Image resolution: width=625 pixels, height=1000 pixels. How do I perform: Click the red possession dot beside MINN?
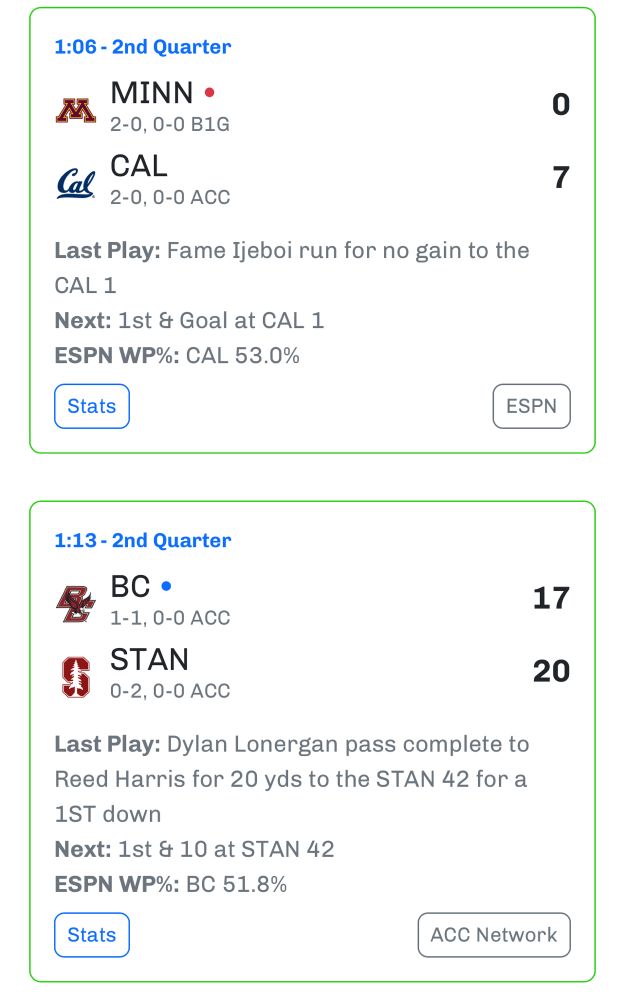[209, 93]
